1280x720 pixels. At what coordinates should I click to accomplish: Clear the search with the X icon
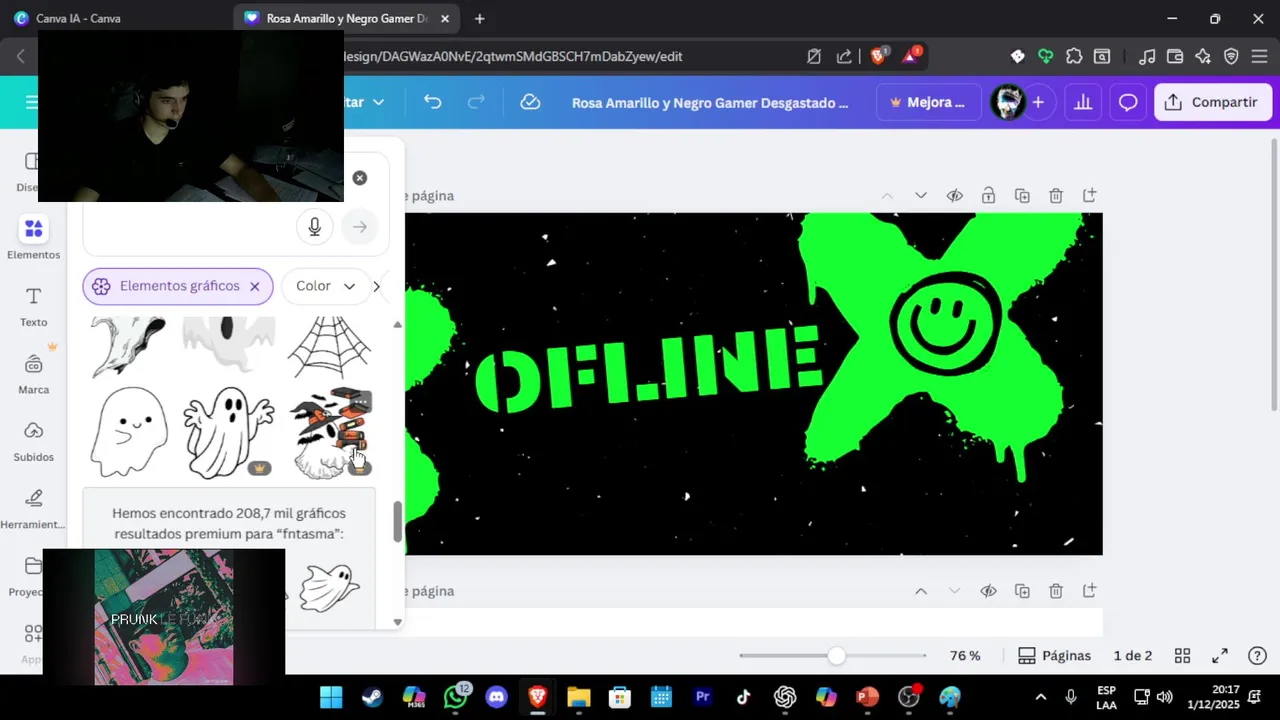360,178
